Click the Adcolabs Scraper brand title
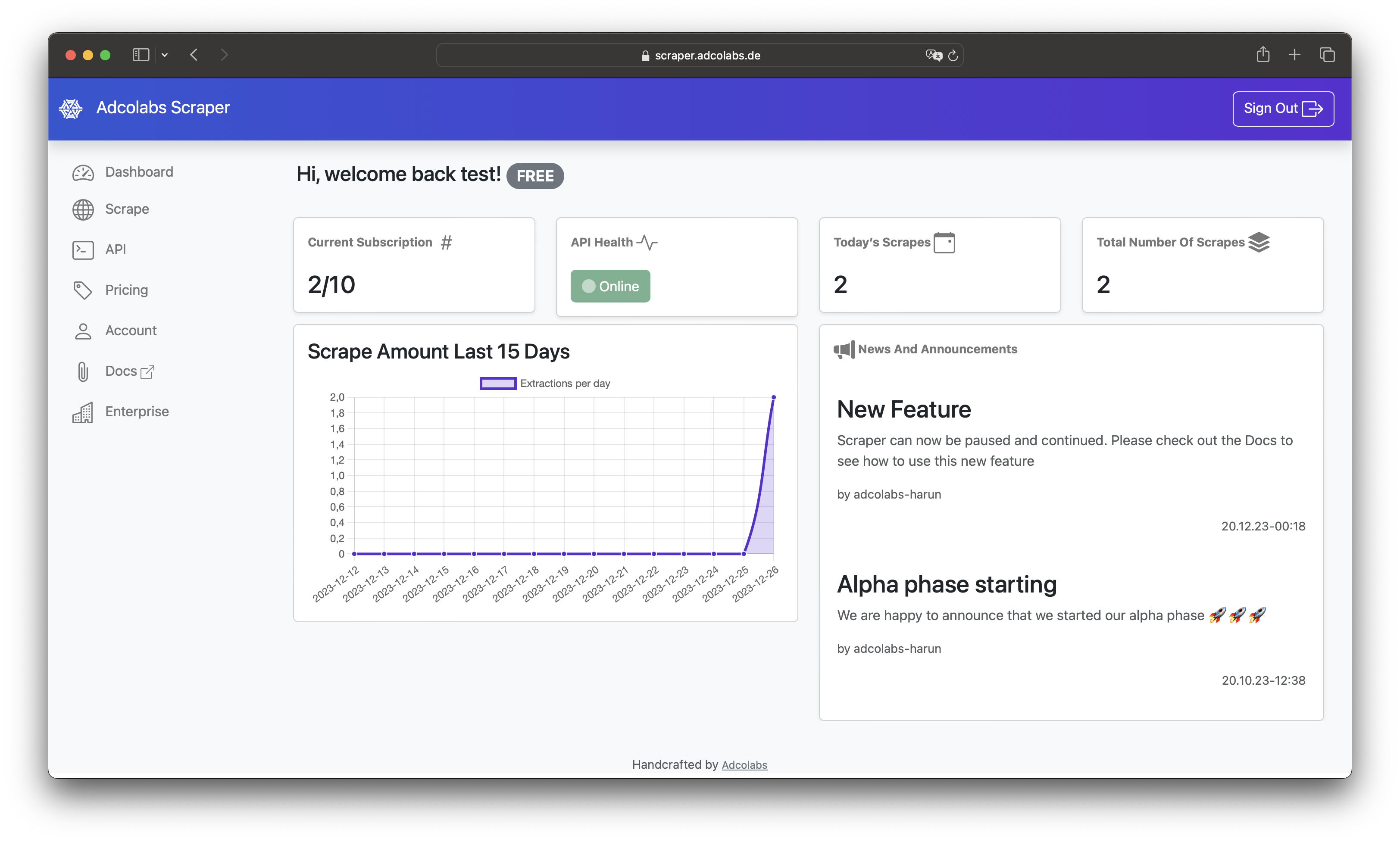This screenshot has height=842, width=1400. tap(163, 108)
